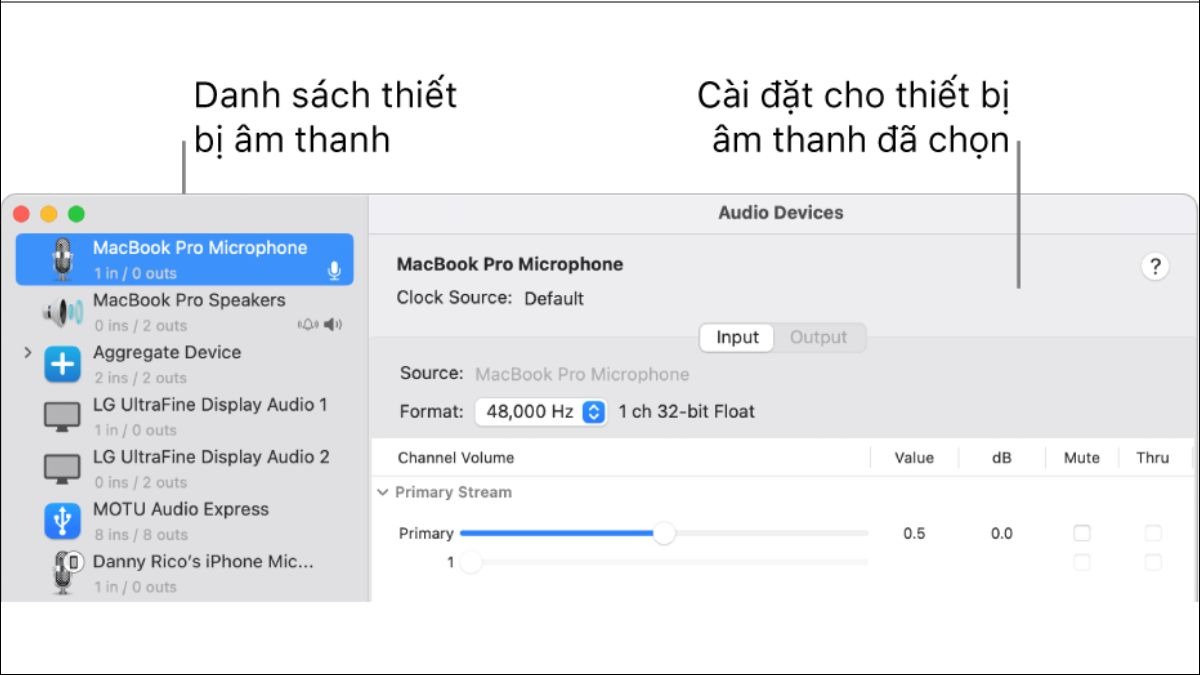Click the MacBook Pro Microphone device icon
The image size is (1200, 675).
point(64,260)
